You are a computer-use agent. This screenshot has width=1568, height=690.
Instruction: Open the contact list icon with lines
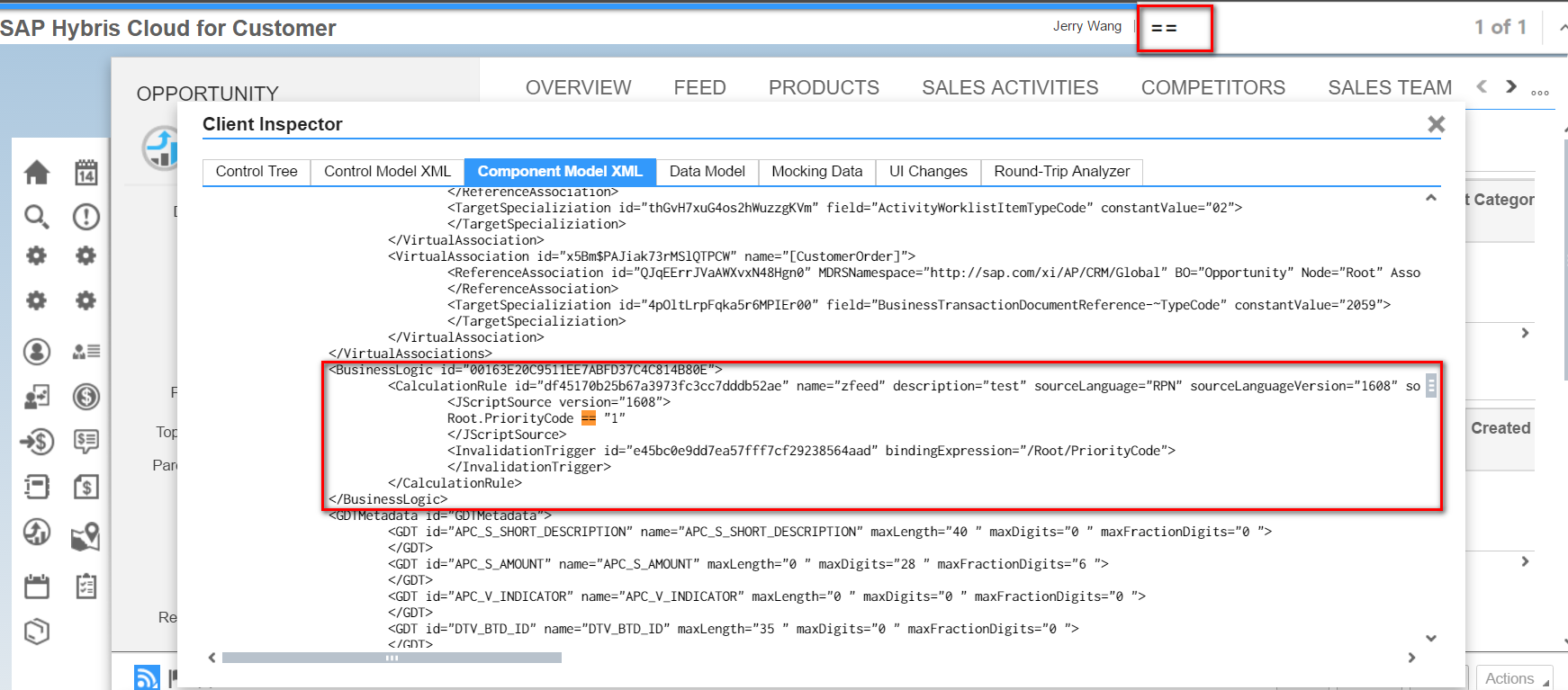point(86,351)
